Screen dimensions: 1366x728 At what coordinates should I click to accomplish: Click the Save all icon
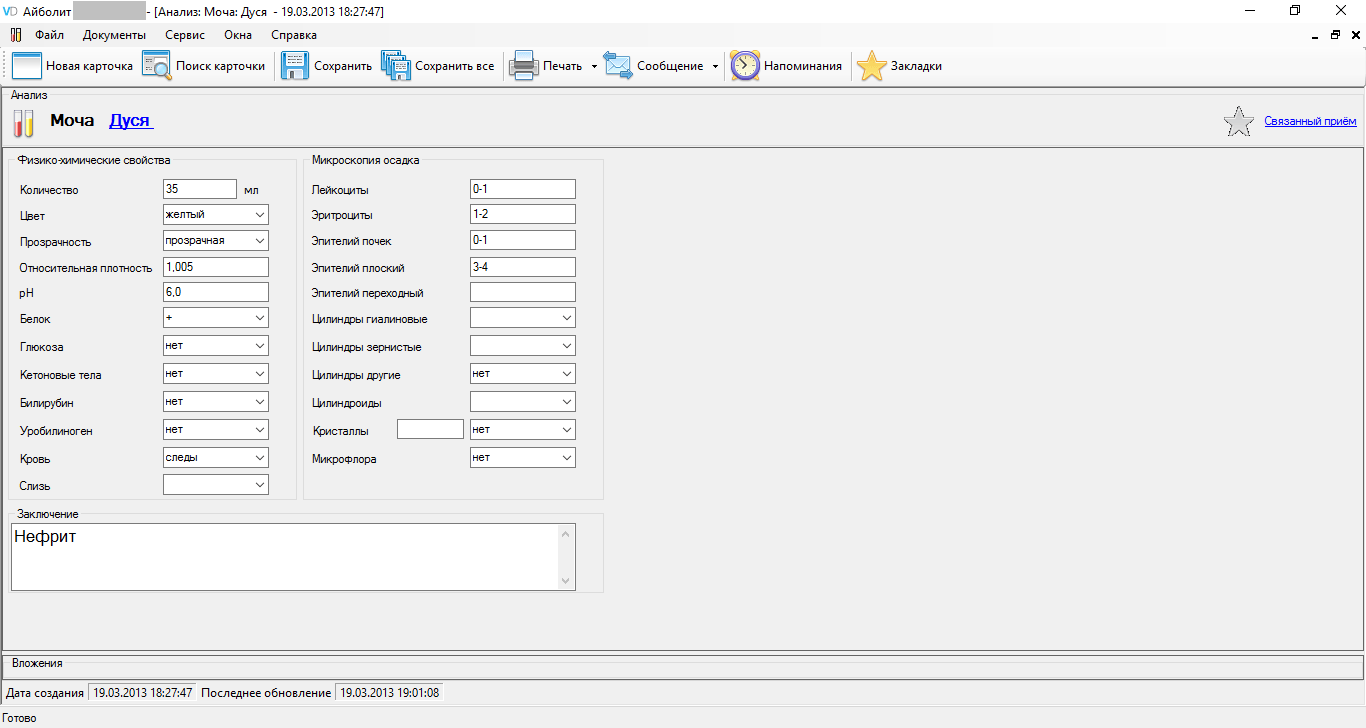point(396,66)
